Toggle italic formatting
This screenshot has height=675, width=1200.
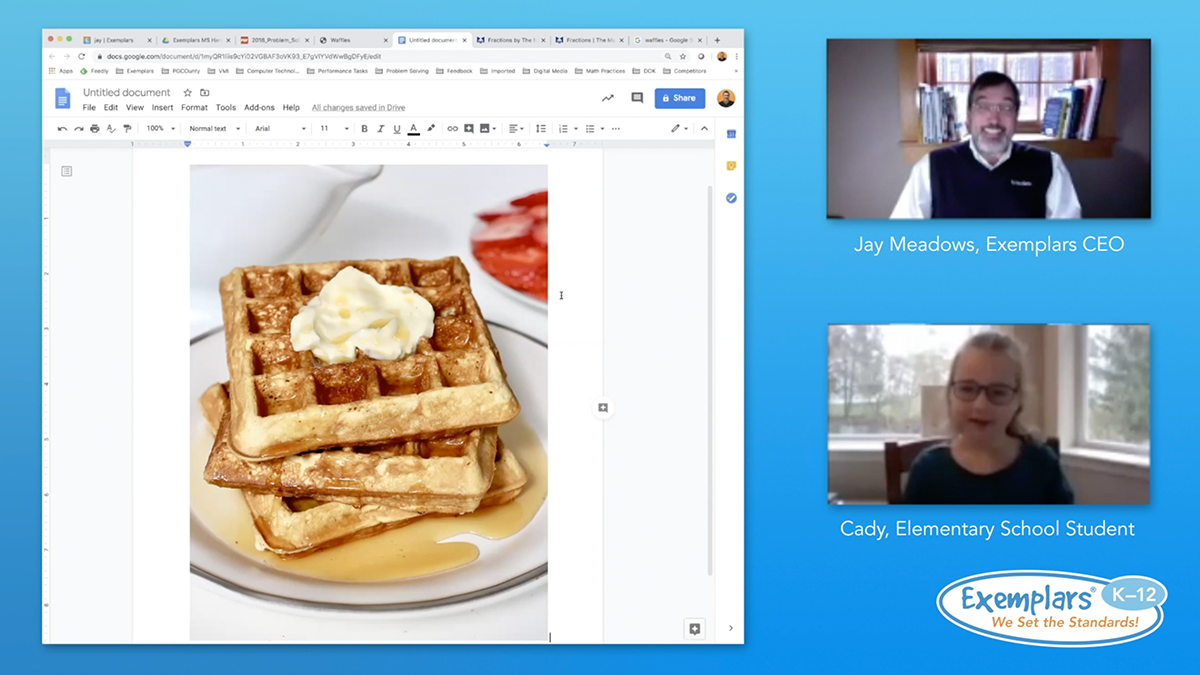[380, 129]
